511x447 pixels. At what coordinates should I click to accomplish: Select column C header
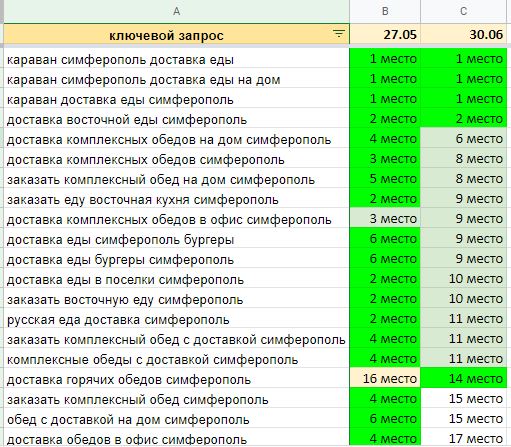(x=463, y=11)
